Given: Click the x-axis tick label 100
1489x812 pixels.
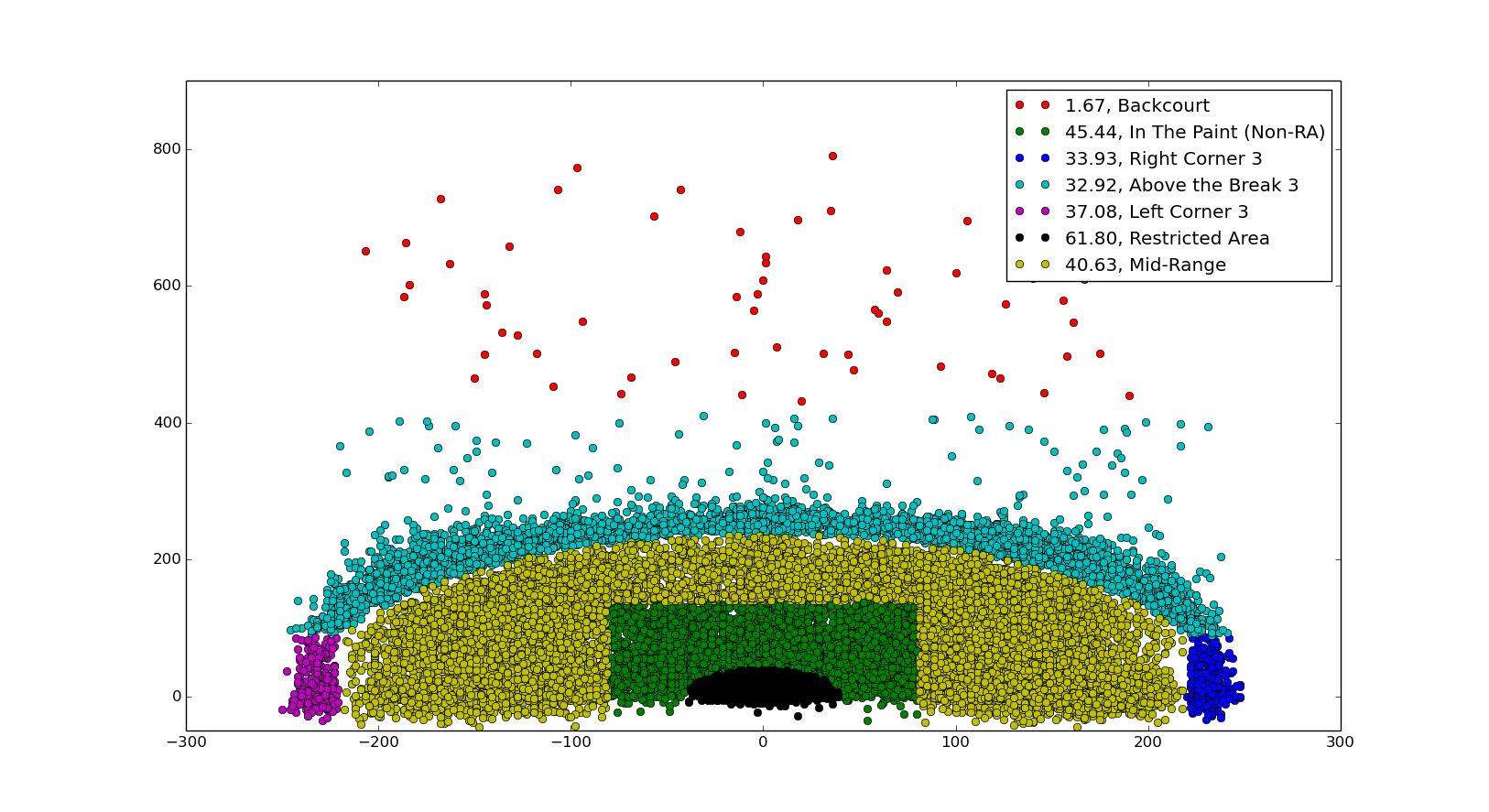Looking at the screenshot, I should coord(955,743).
